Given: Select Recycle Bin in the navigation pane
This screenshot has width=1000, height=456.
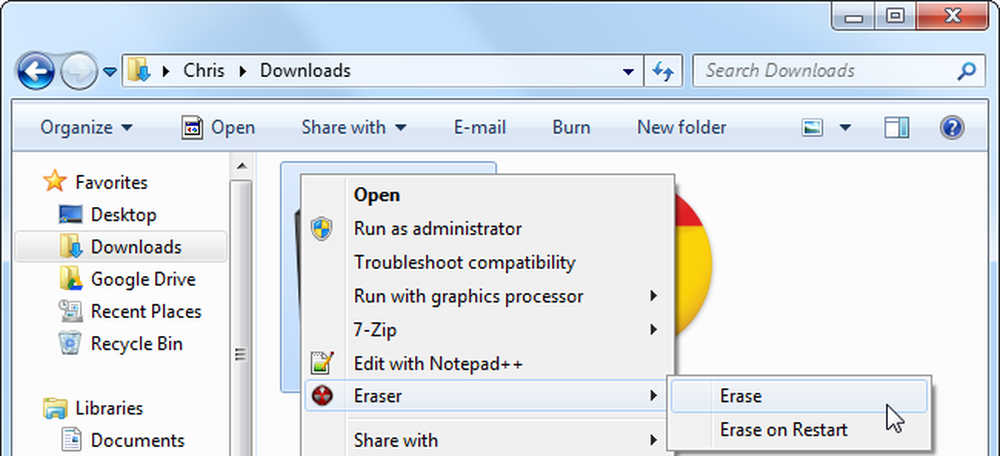Looking at the screenshot, I should coord(136,344).
